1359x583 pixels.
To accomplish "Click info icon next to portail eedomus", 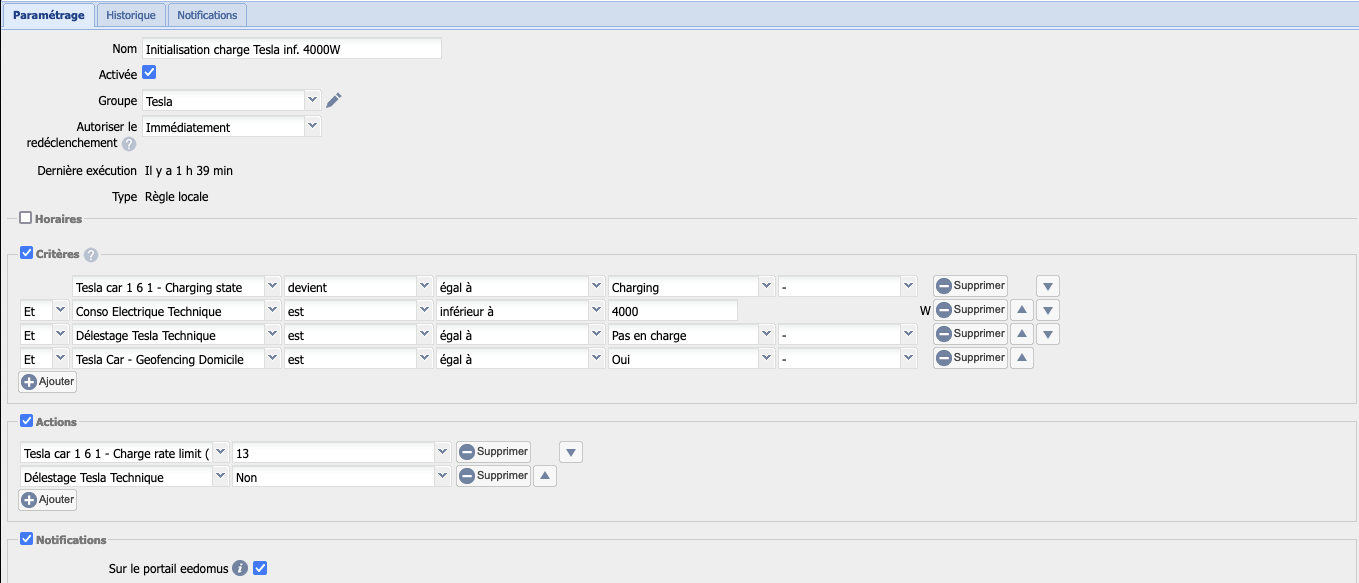I will [240, 569].
